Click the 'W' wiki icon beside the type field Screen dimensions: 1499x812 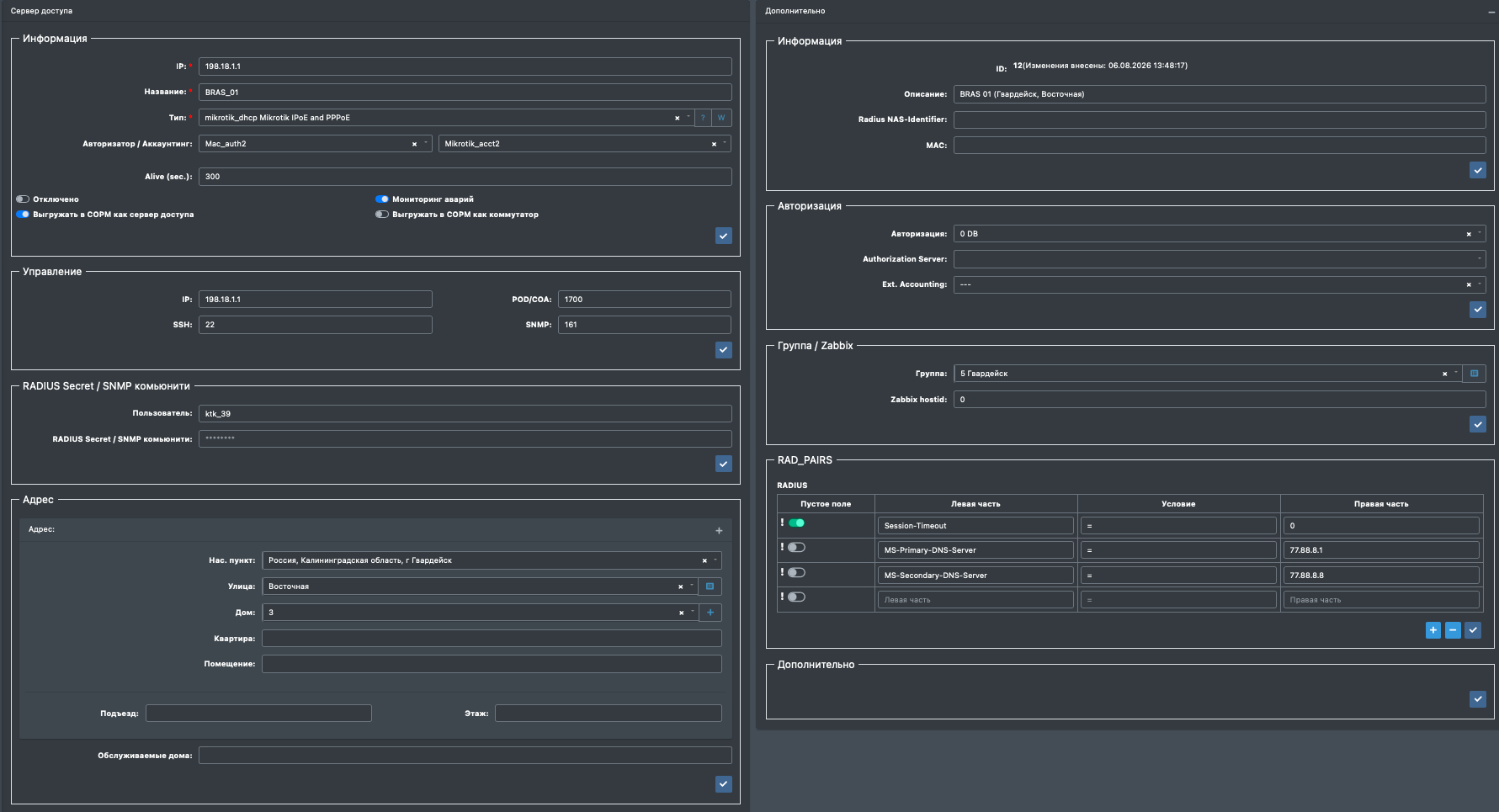tap(721, 118)
